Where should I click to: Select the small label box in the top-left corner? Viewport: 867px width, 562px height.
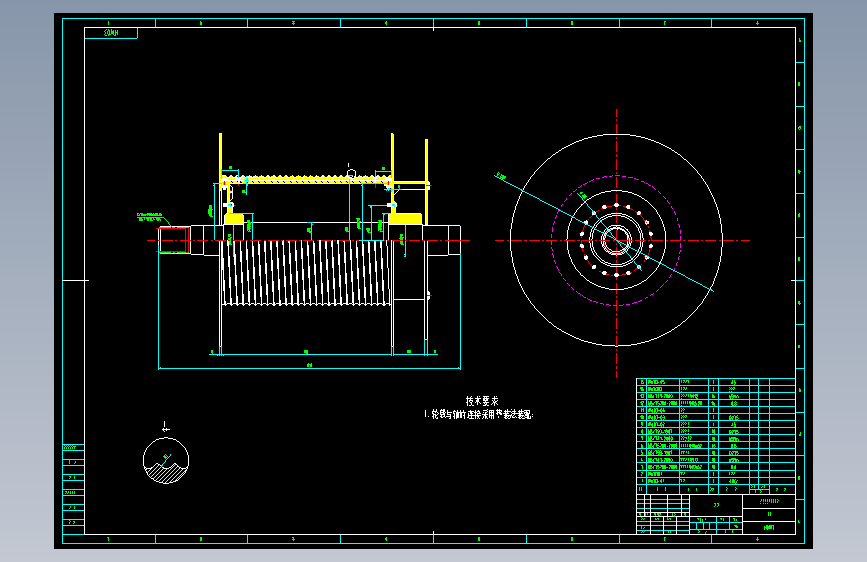(x=111, y=33)
